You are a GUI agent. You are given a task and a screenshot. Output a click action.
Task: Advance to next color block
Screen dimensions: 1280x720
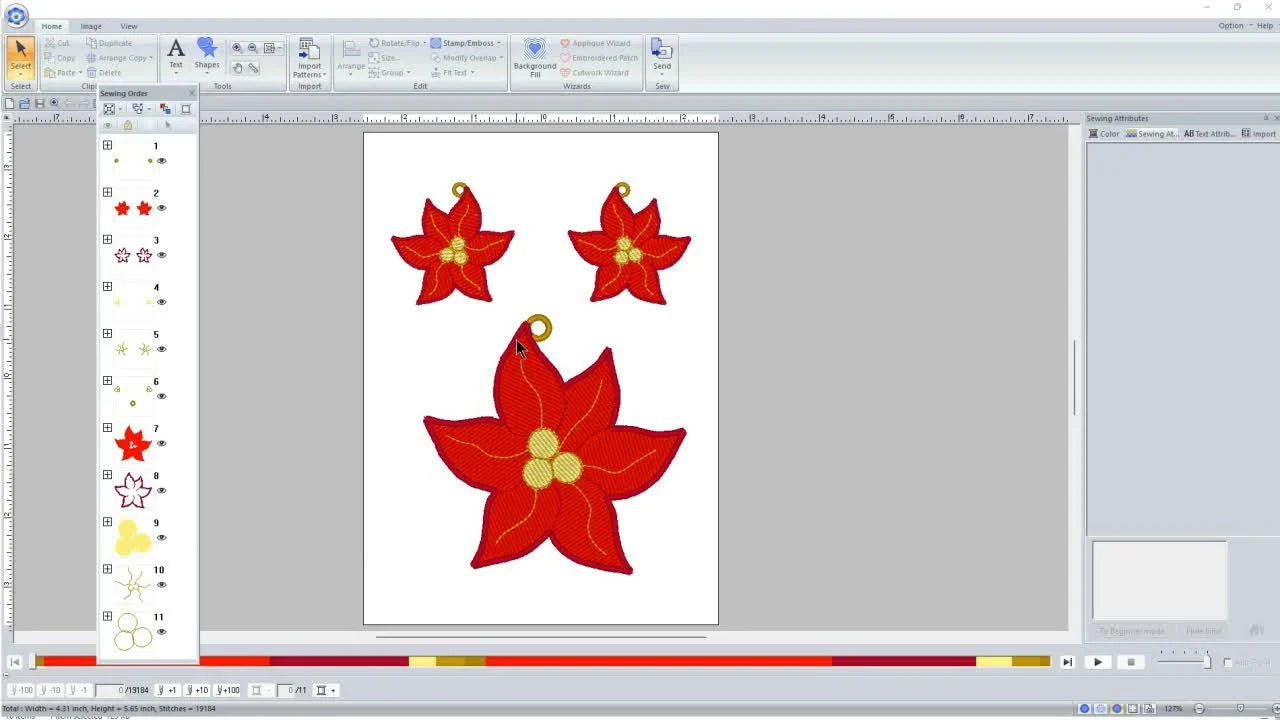click(x=324, y=690)
